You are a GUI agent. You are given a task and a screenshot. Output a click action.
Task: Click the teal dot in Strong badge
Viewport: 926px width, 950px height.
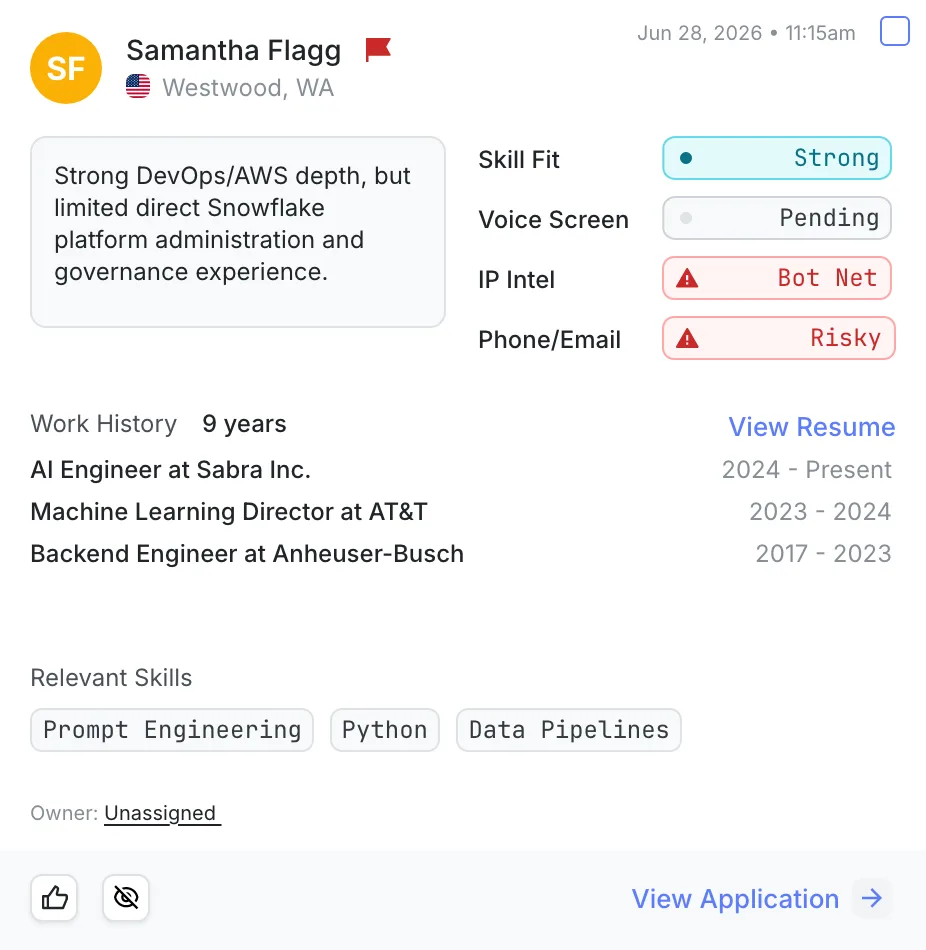click(x=686, y=158)
